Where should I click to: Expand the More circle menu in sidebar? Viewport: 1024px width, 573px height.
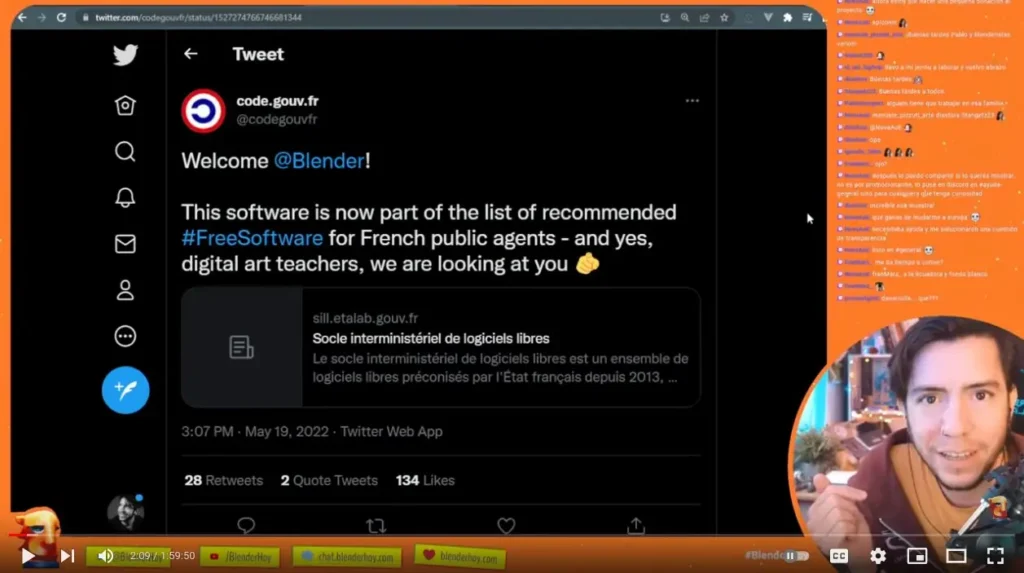pos(125,336)
